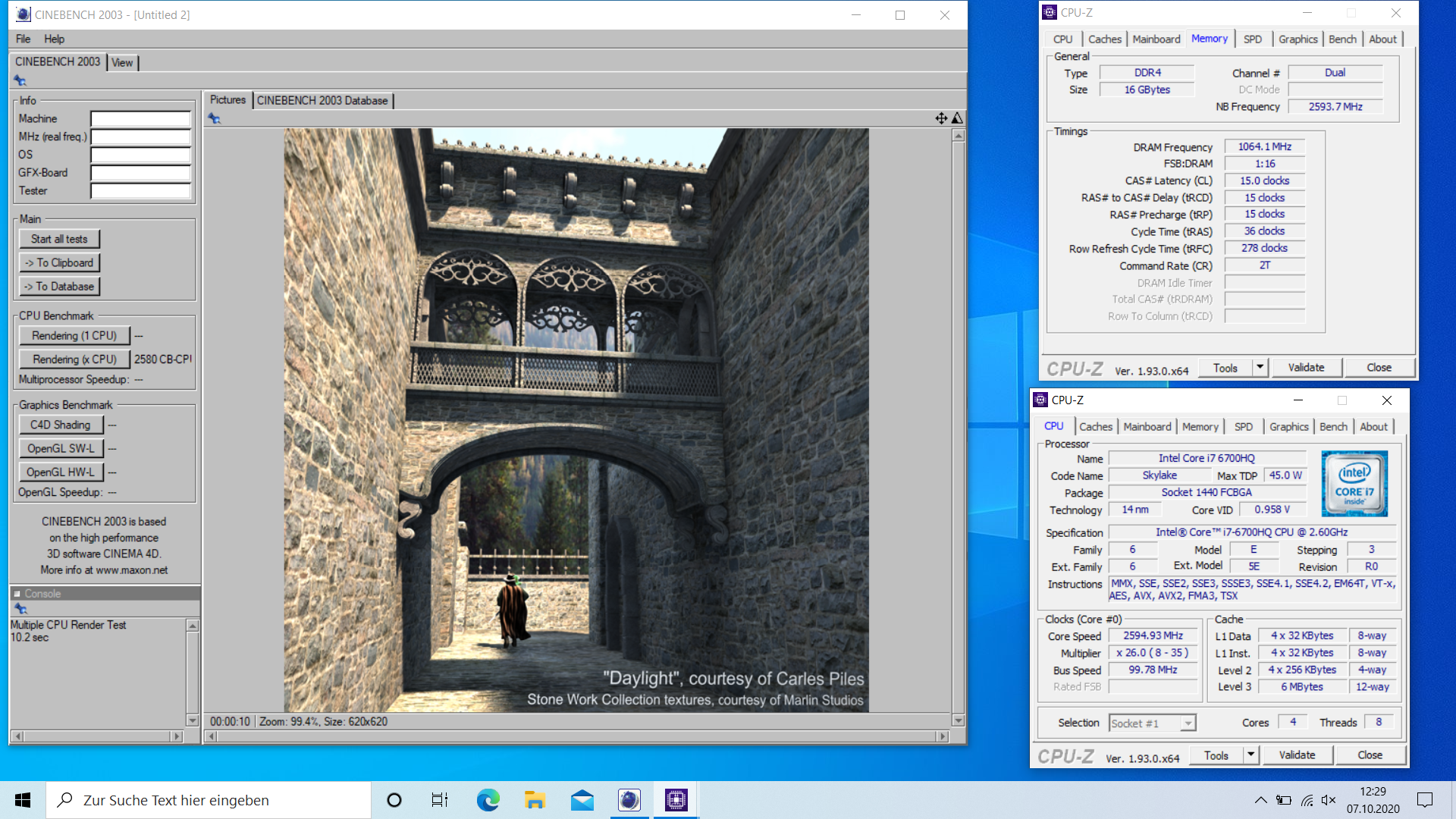Select the Pictures tab
The width and height of the screenshot is (1456, 819).
[x=227, y=99]
